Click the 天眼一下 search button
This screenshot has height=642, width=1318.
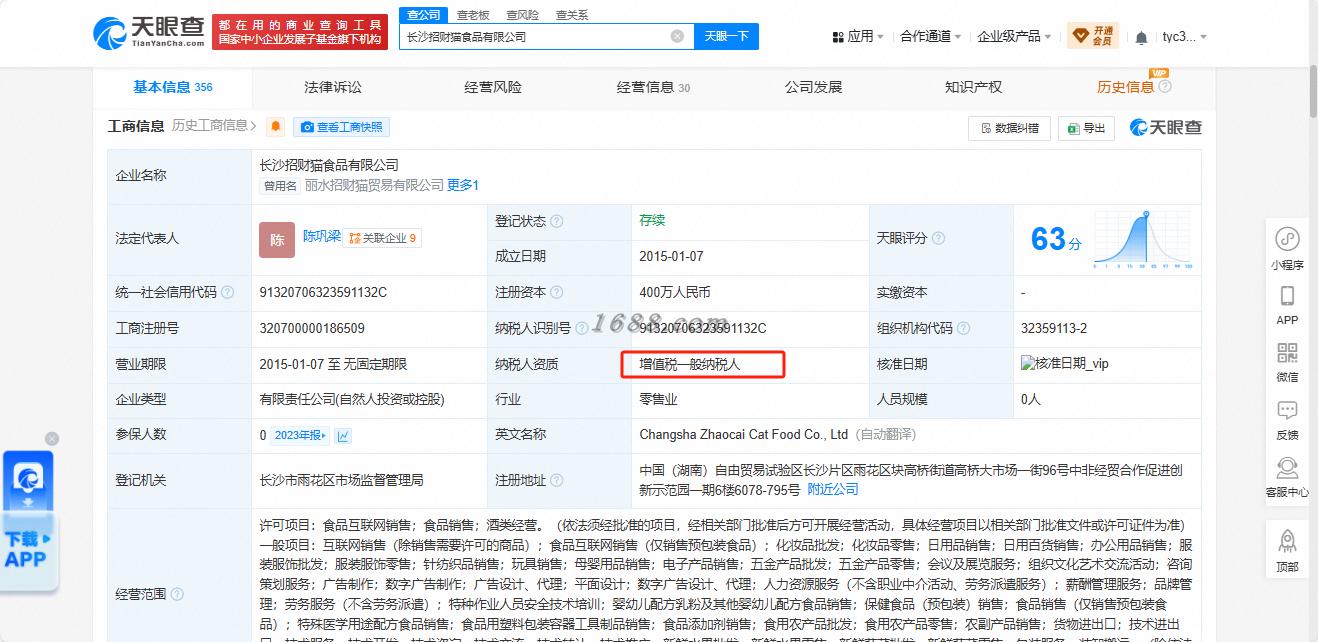tap(726, 36)
